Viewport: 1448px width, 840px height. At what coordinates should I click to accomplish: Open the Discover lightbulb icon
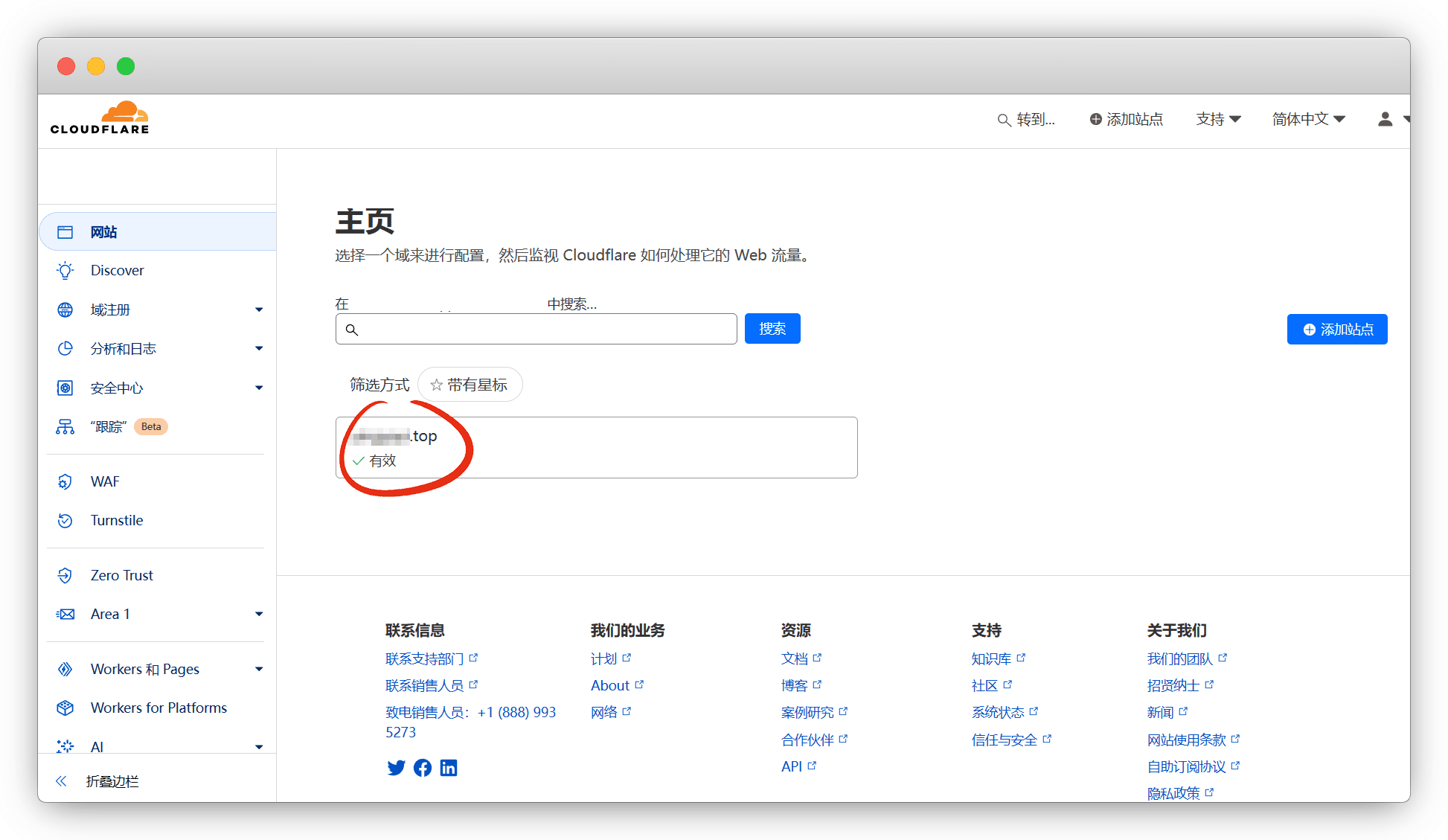(65, 271)
